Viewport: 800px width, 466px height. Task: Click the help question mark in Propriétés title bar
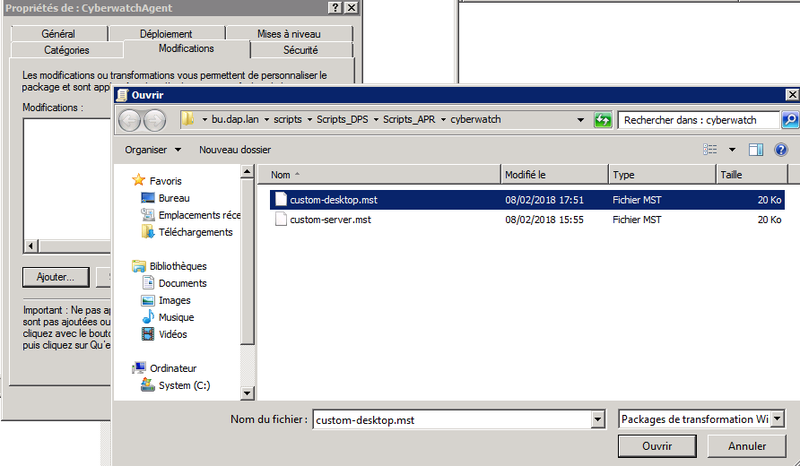coord(335,8)
